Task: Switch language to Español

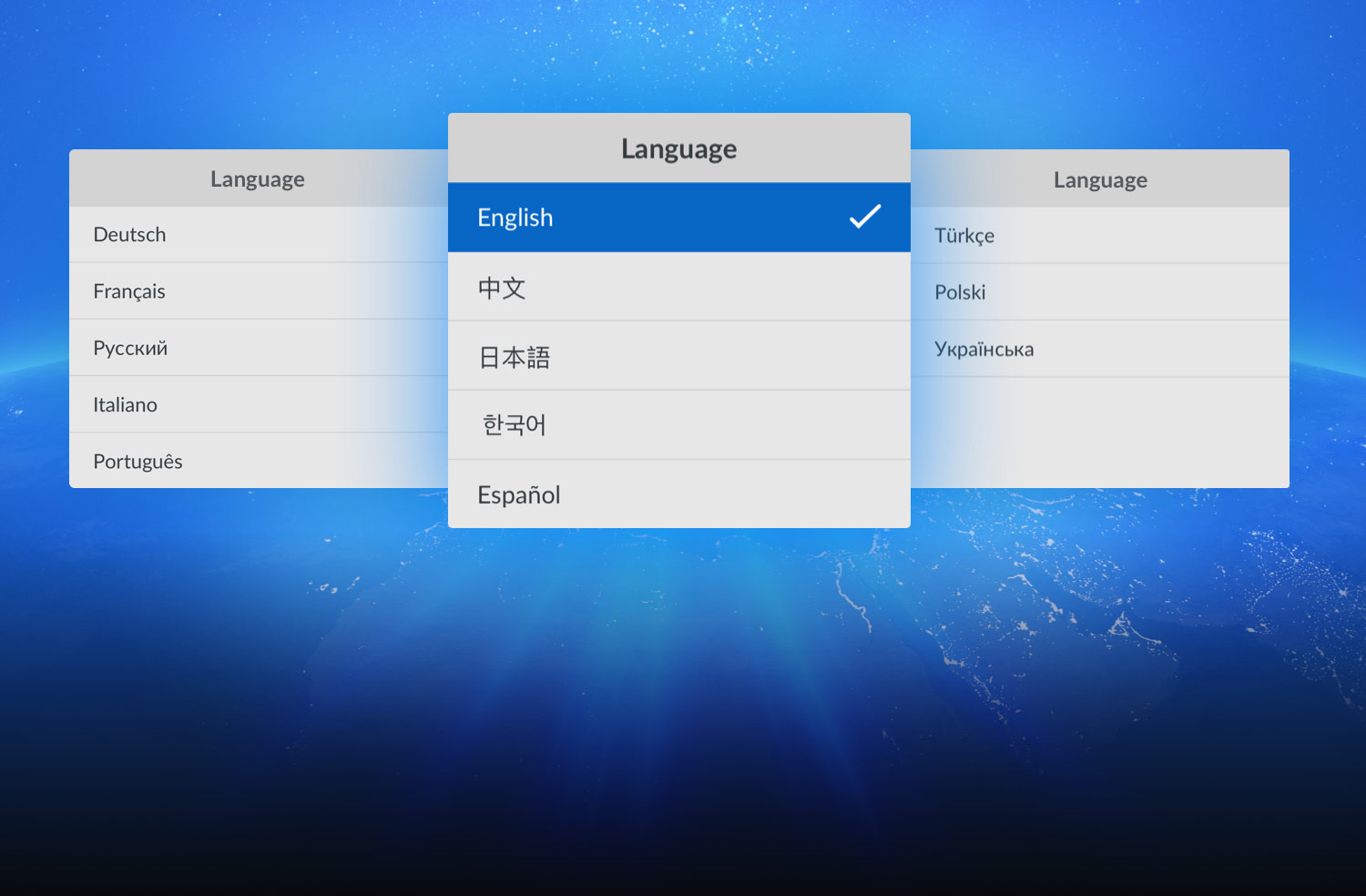Action: (x=518, y=494)
